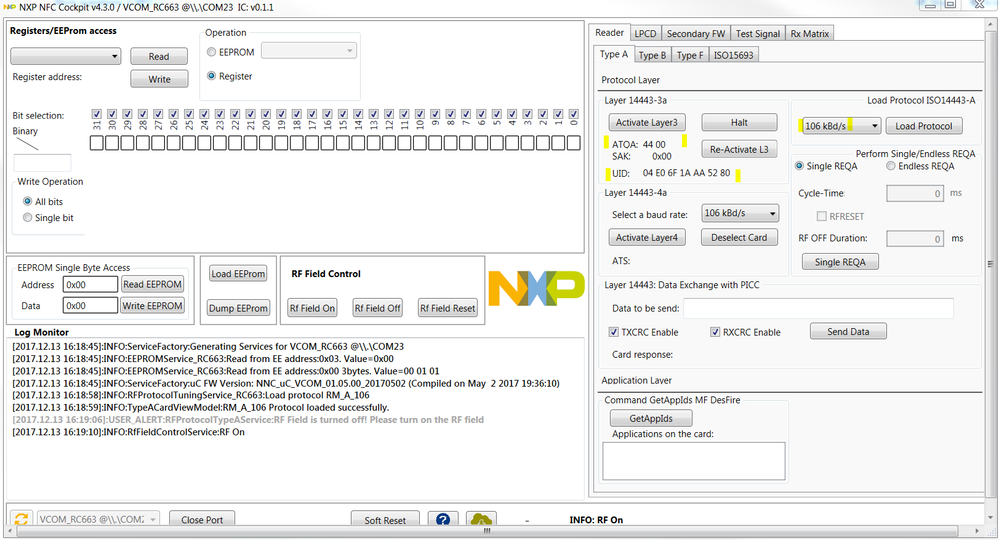Select the Type F sub-tab
The image size is (999, 540).
point(690,55)
